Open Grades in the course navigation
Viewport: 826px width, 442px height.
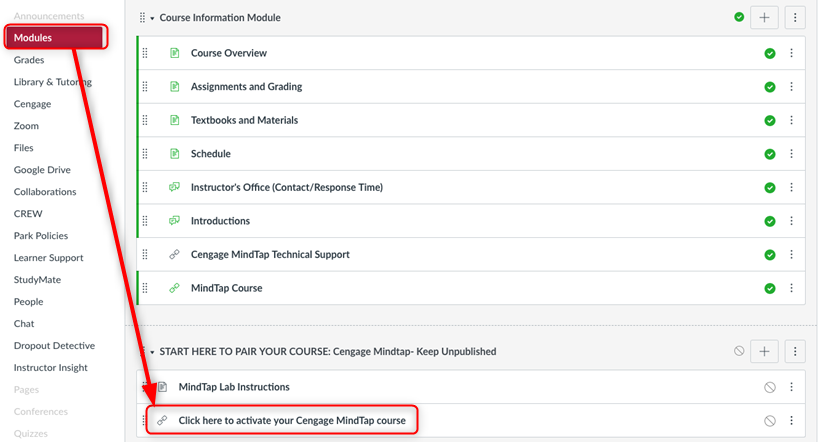tap(29, 60)
